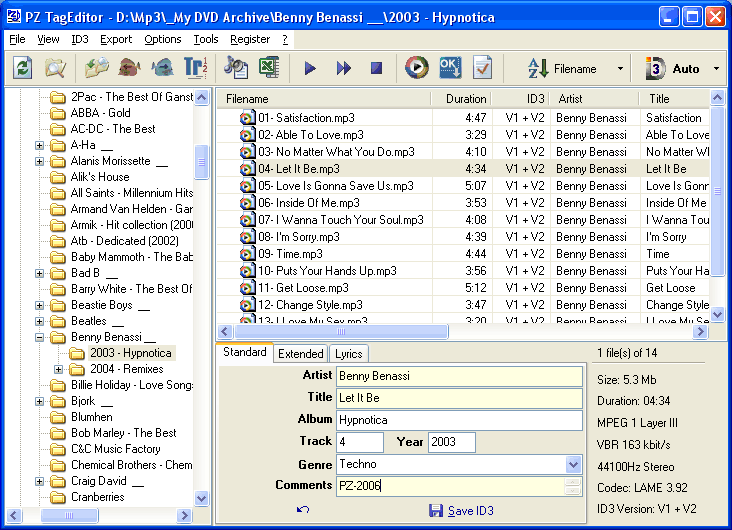Collapse the Benny Benassi folder node
732x530 pixels.
(x=40, y=338)
